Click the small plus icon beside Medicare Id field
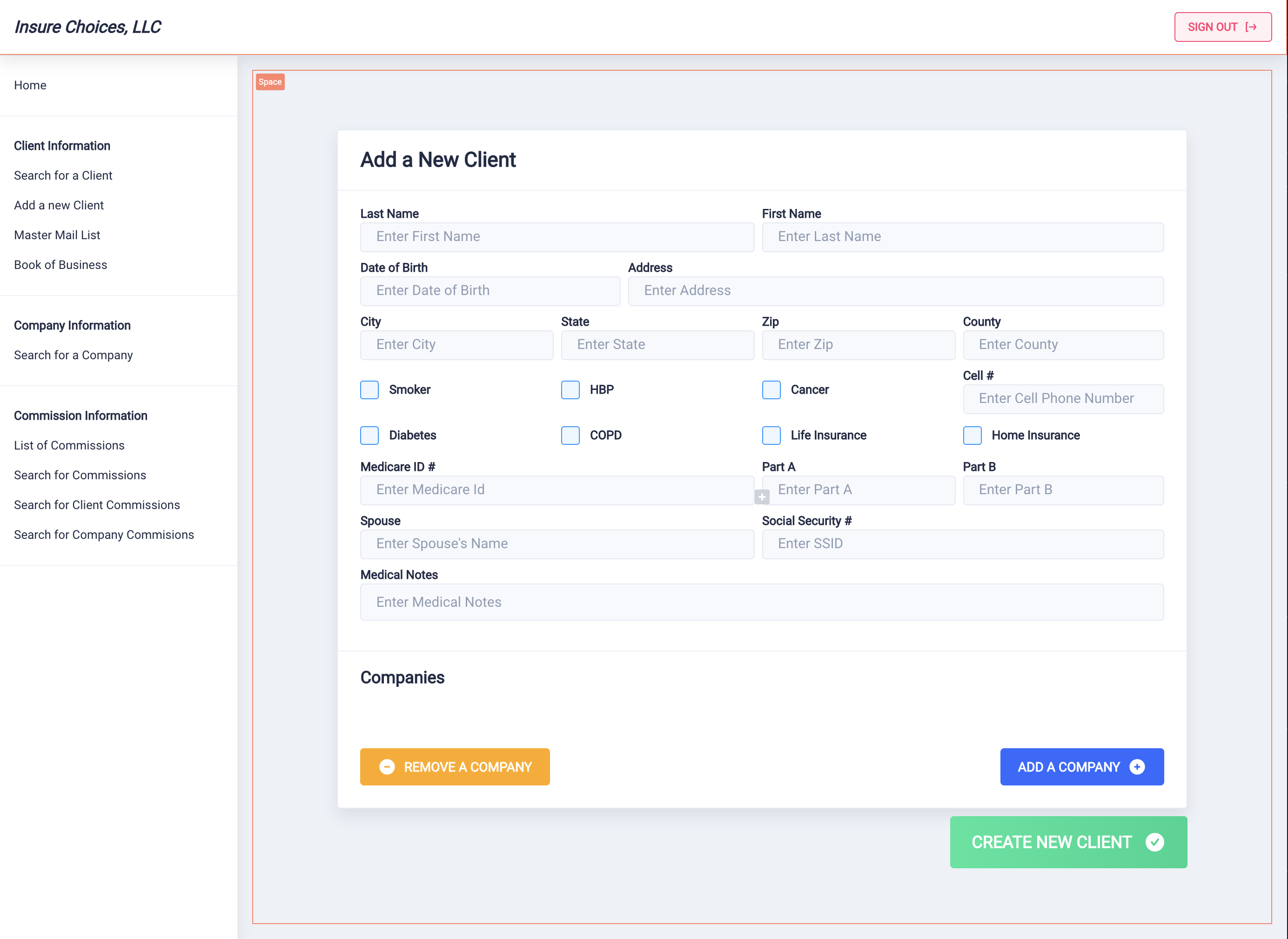 pos(762,497)
